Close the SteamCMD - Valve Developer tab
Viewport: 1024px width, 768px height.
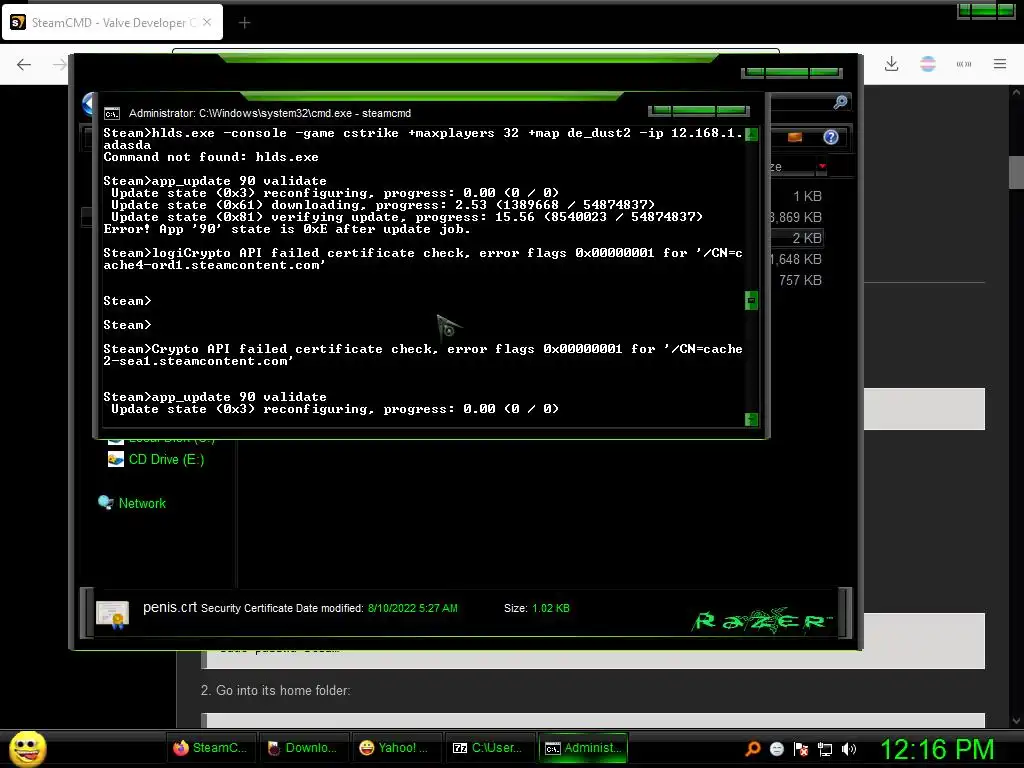pos(207,22)
